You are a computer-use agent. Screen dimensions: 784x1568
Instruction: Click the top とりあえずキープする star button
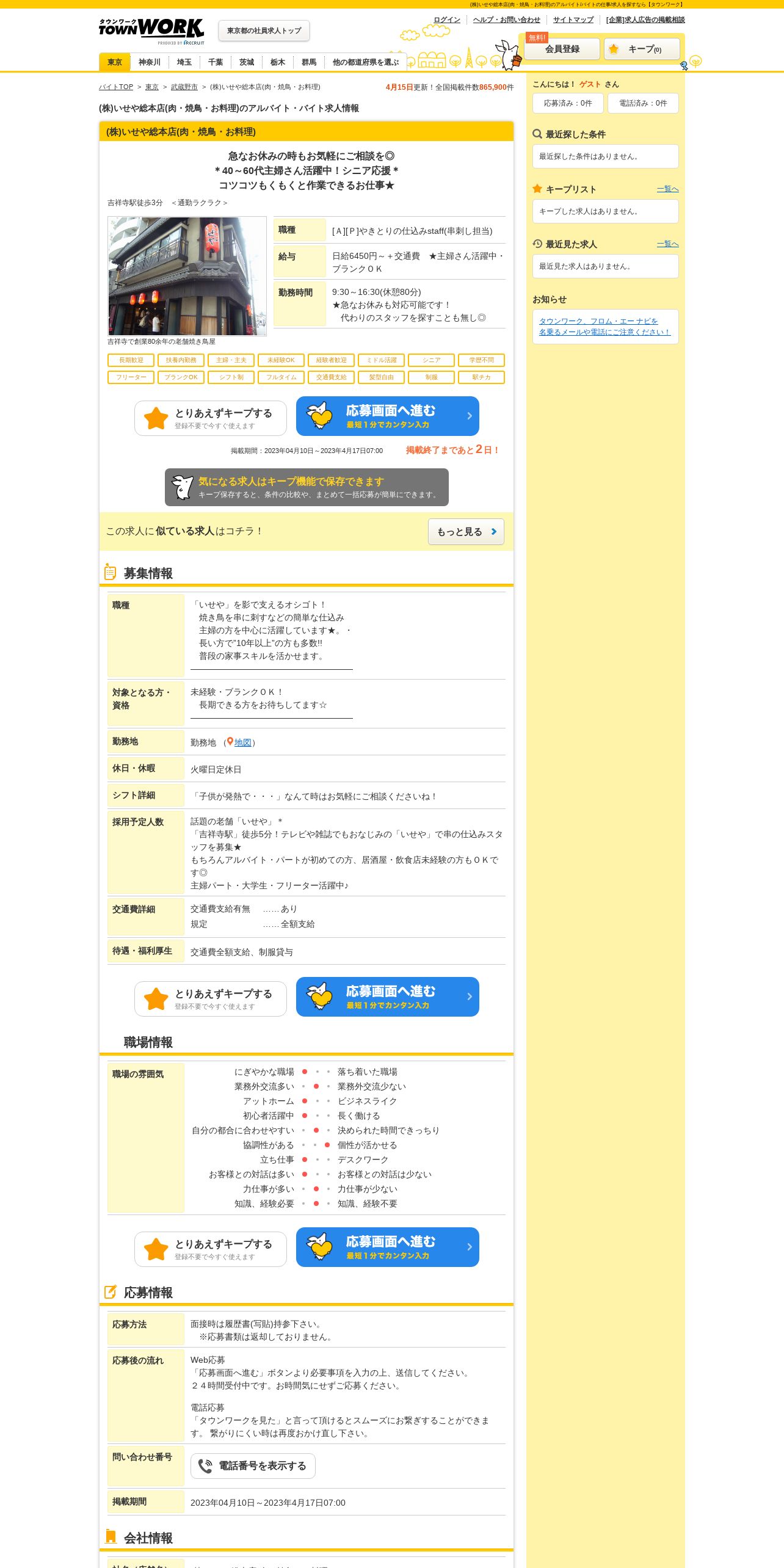pyautogui.click(x=211, y=418)
